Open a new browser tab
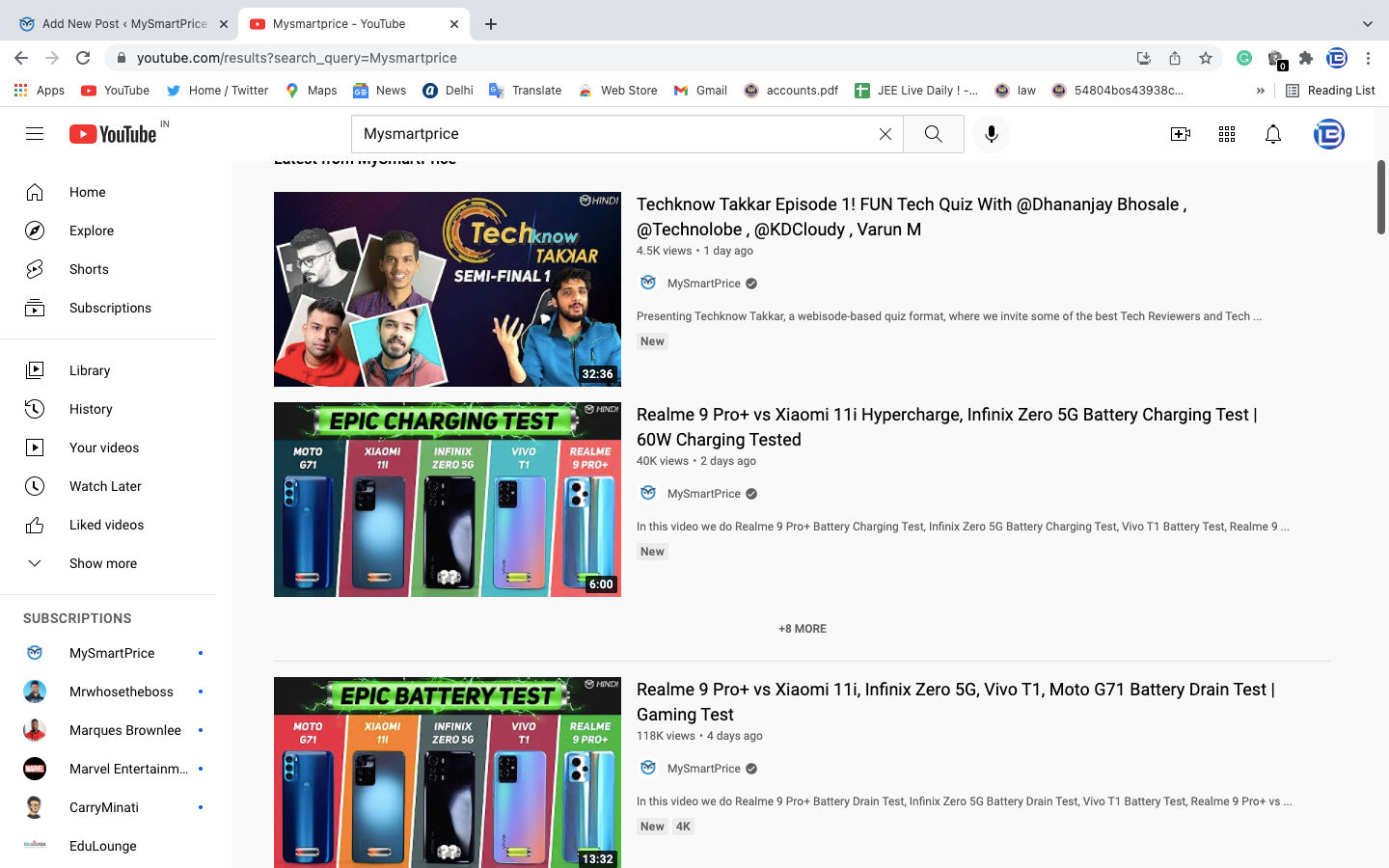The height and width of the screenshot is (868, 1389). click(491, 24)
